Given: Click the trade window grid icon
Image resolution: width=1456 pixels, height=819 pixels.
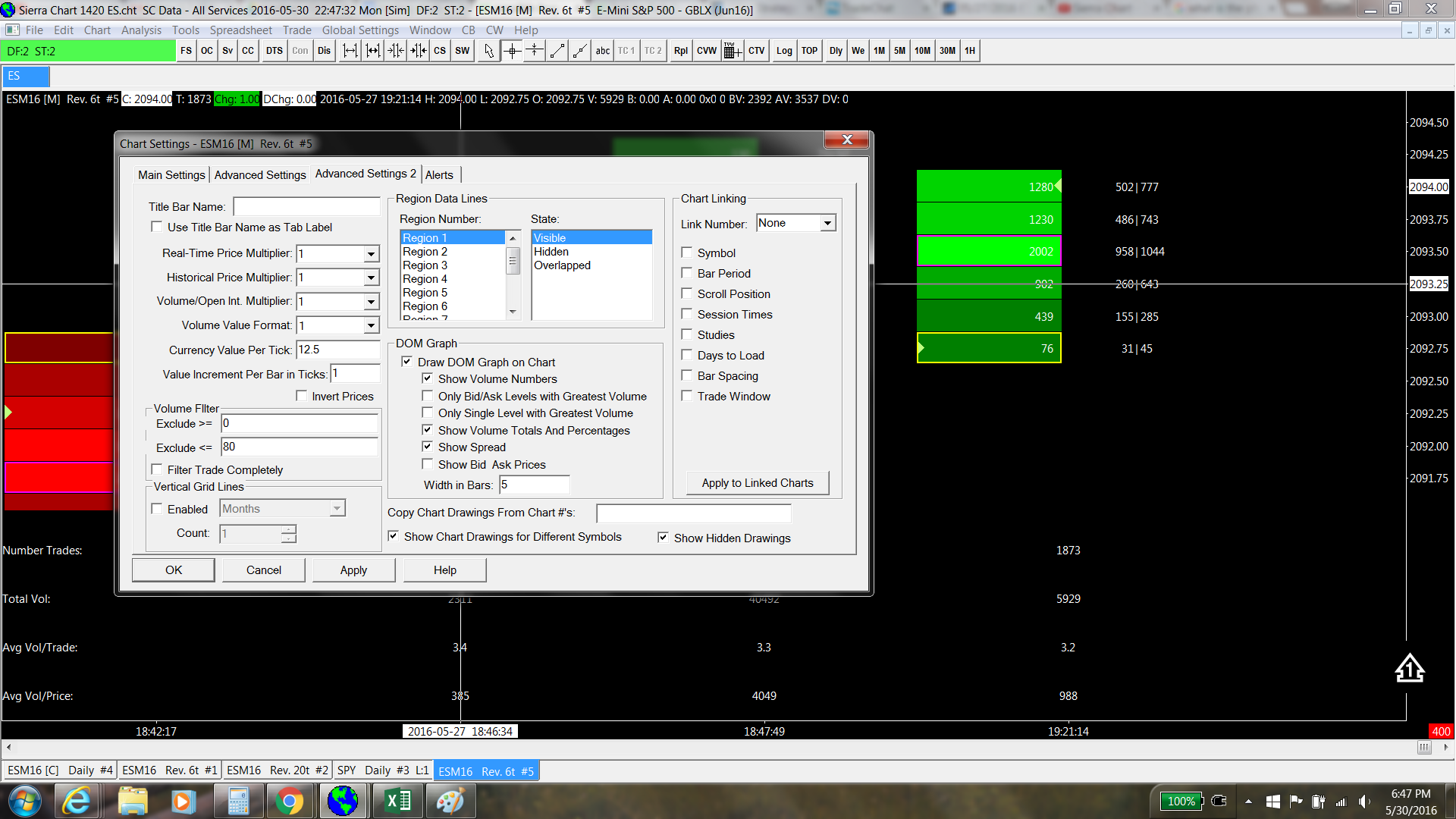Looking at the screenshot, I should [x=731, y=51].
